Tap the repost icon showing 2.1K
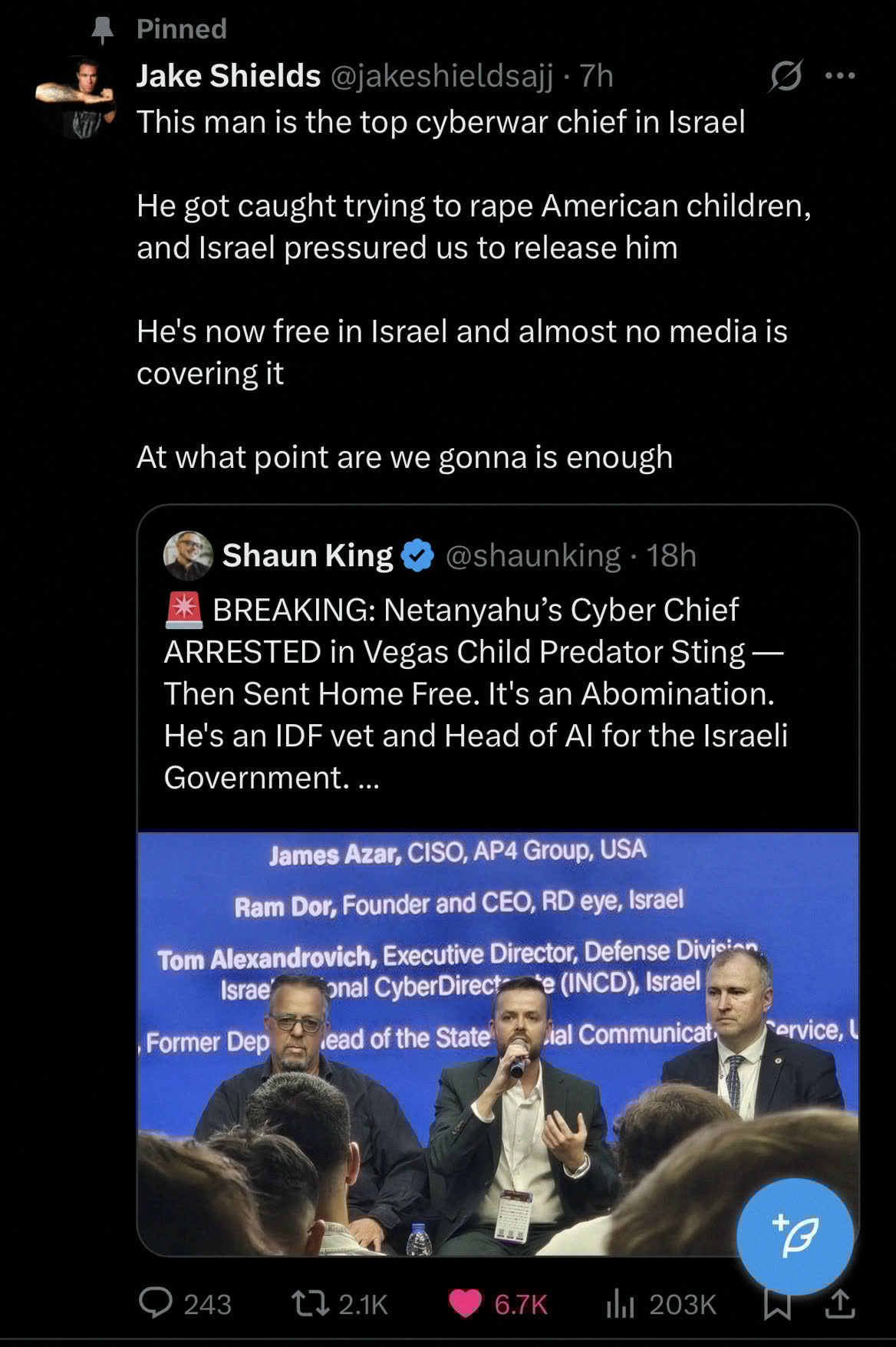 tap(311, 1303)
